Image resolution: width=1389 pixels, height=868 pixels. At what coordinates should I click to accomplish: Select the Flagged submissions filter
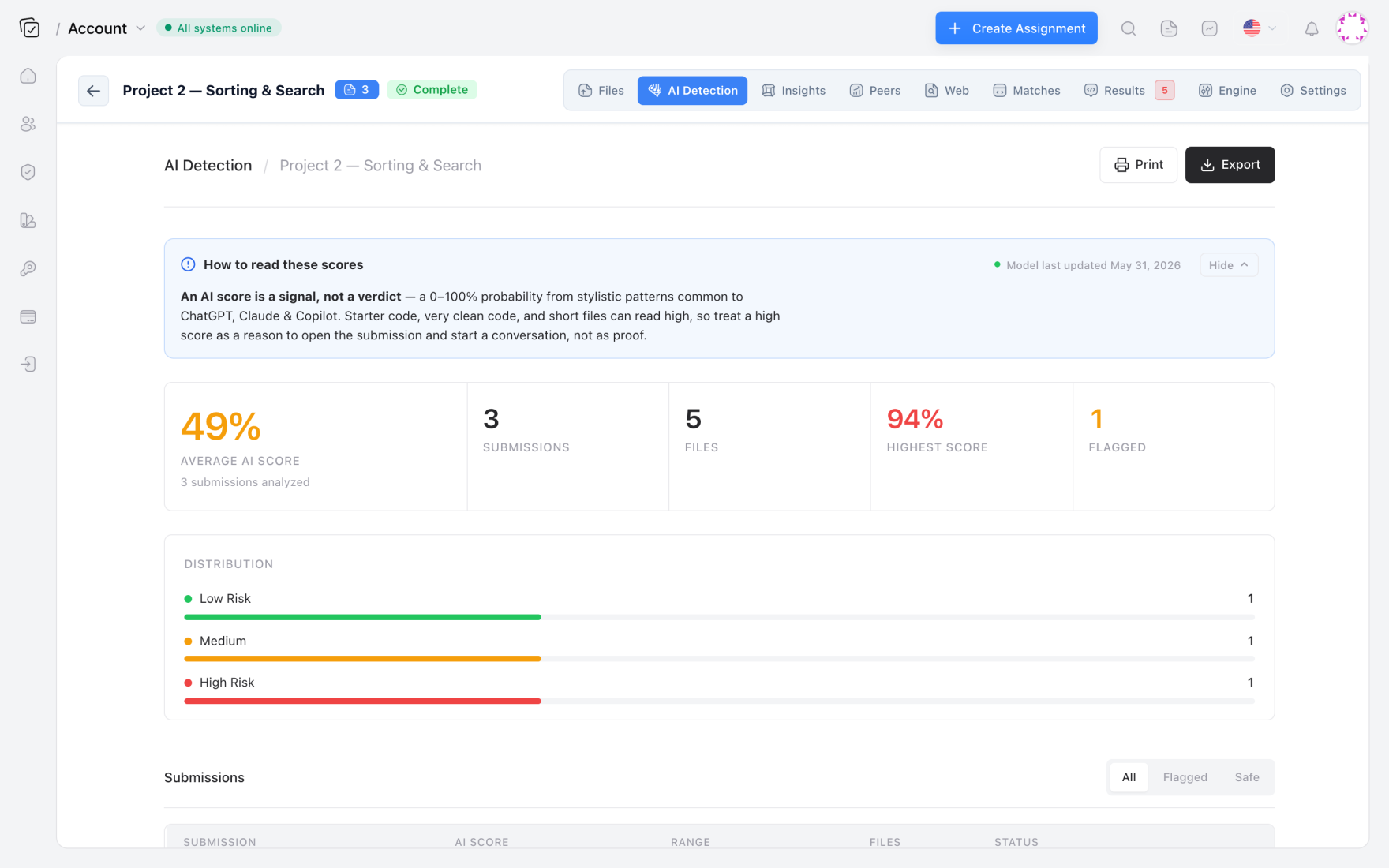[x=1185, y=777]
